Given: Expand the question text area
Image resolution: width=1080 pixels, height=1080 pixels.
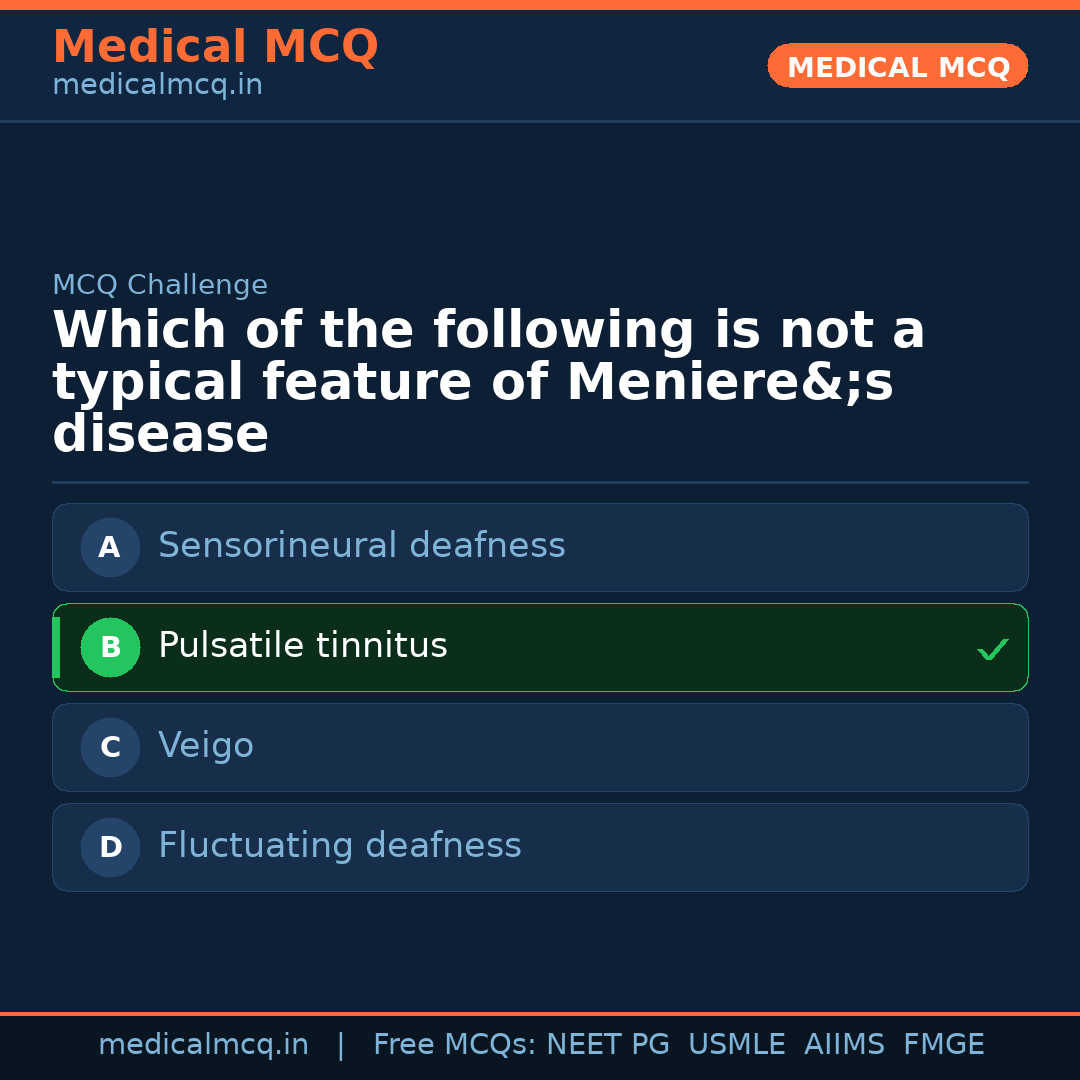Looking at the screenshot, I should pyautogui.click(x=489, y=380).
